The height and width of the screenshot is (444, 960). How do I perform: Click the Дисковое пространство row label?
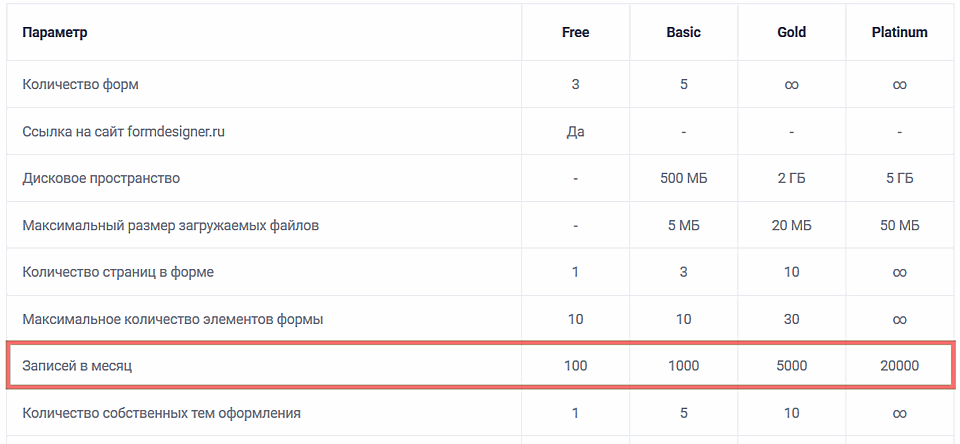[x=101, y=178]
